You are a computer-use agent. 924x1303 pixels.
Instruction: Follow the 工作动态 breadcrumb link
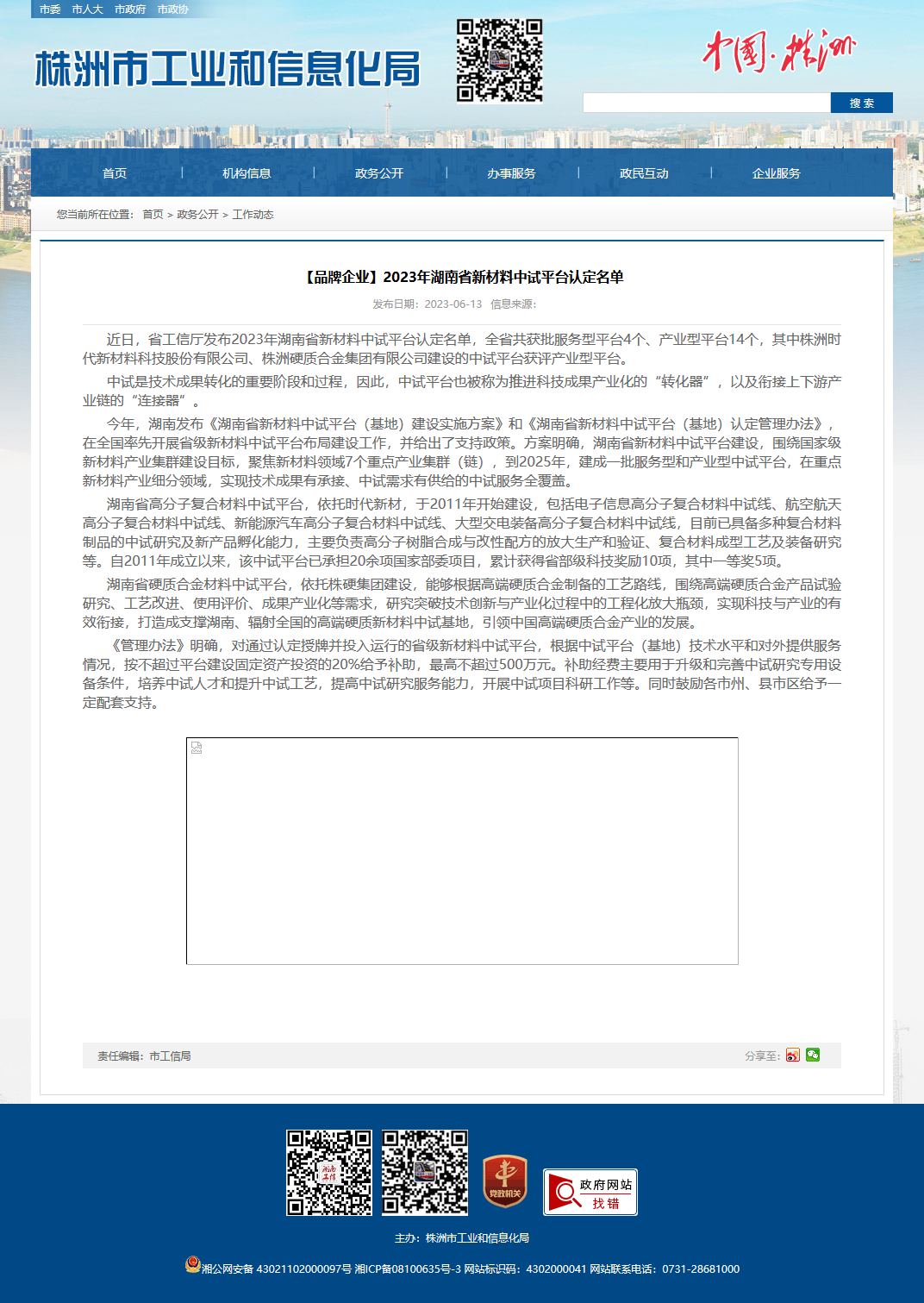point(253,215)
